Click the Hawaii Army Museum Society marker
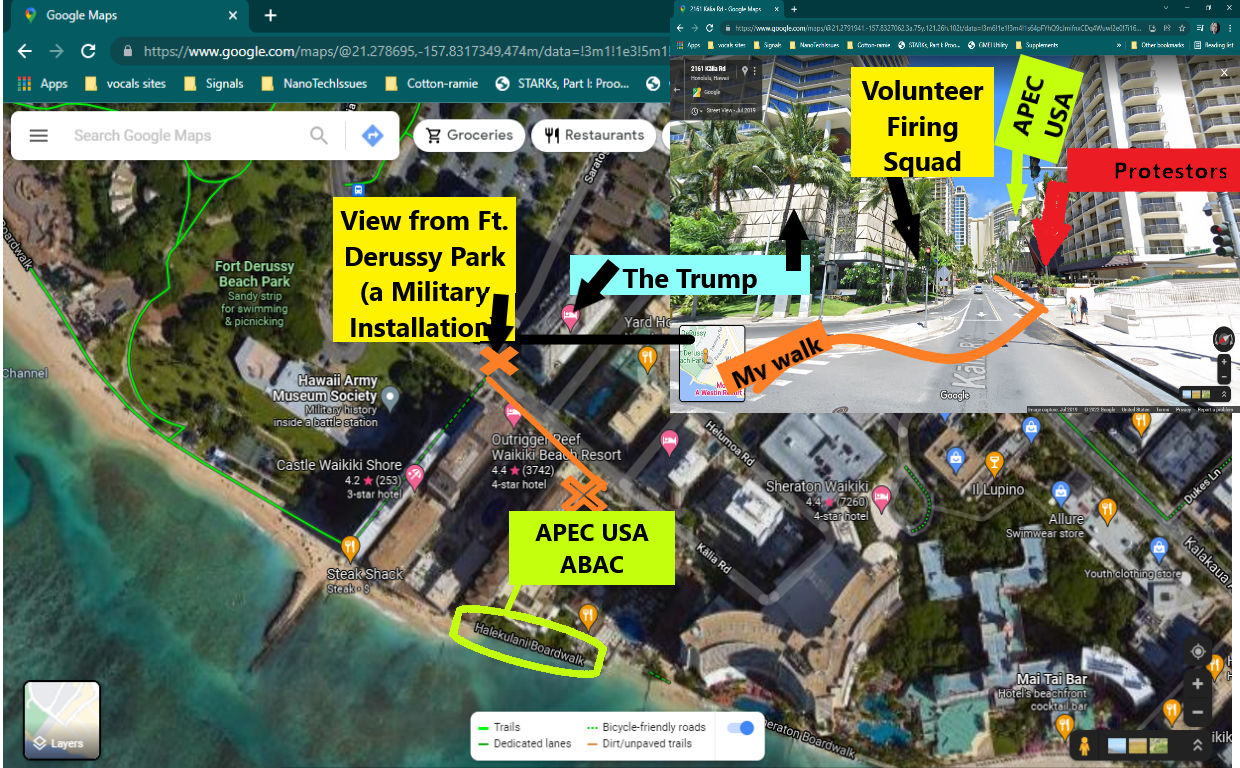This screenshot has width=1240, height=768. (x=391, y=398)
